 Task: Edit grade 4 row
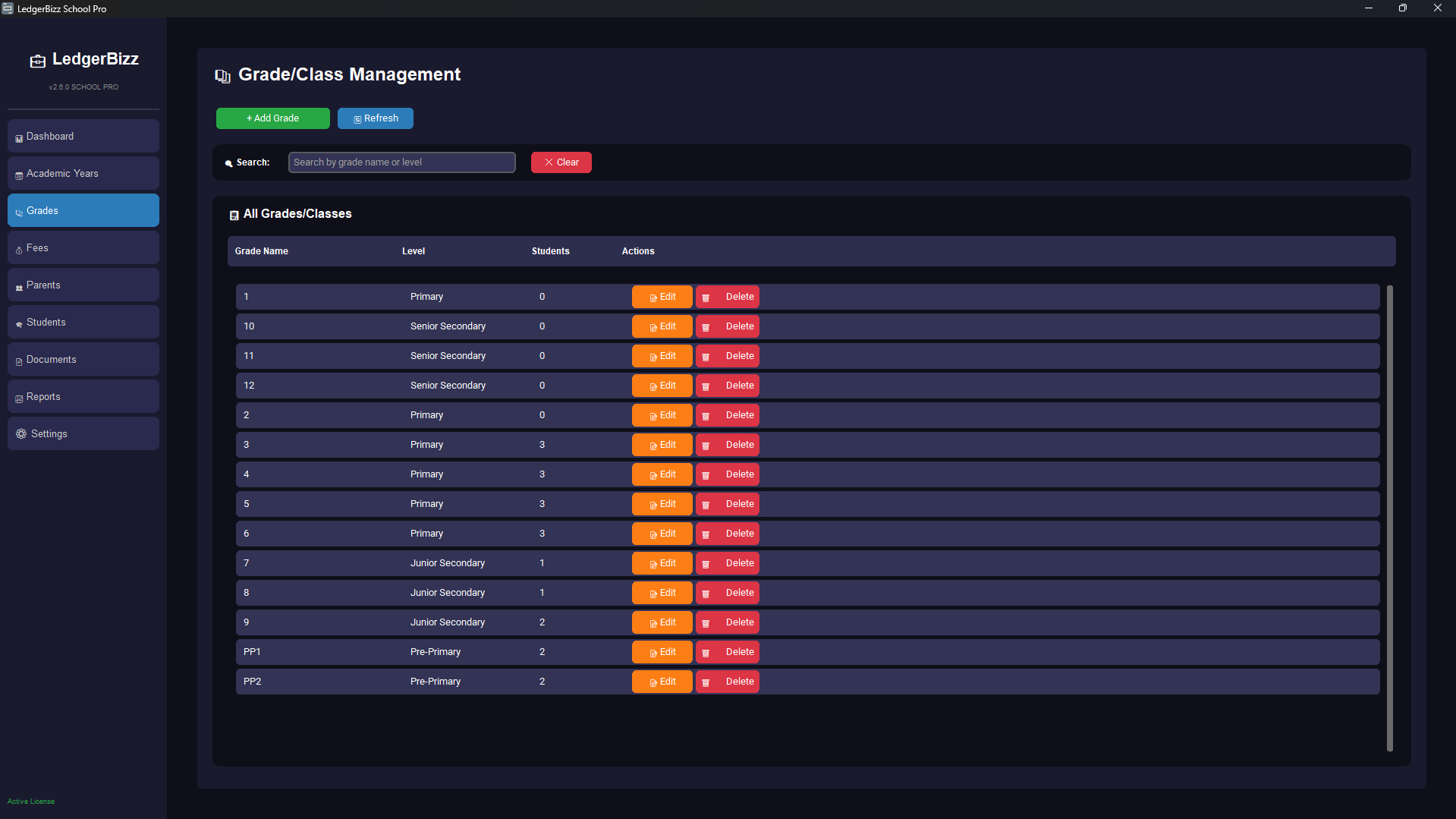pyautogui.click(x=662, y=474)
